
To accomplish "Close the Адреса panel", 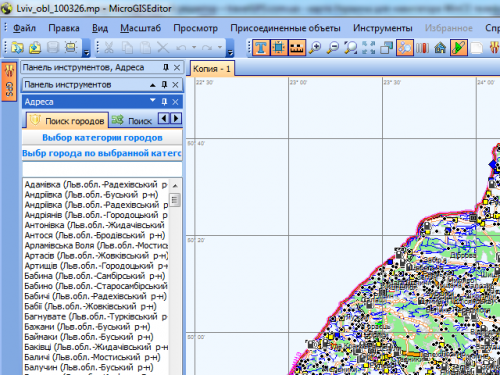I will [x=175, y=102].
